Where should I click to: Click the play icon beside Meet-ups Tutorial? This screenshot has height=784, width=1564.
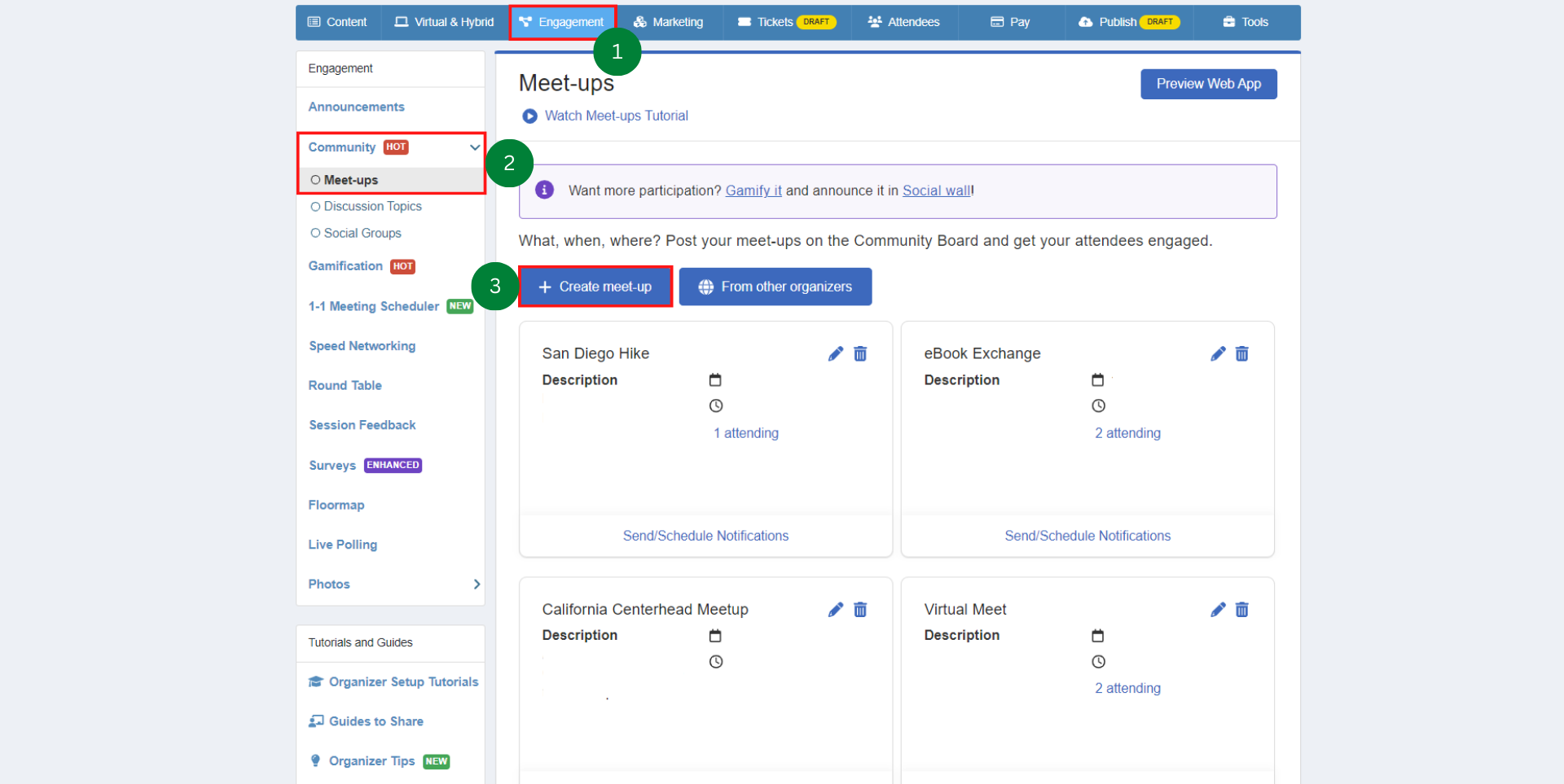[529, 116]
